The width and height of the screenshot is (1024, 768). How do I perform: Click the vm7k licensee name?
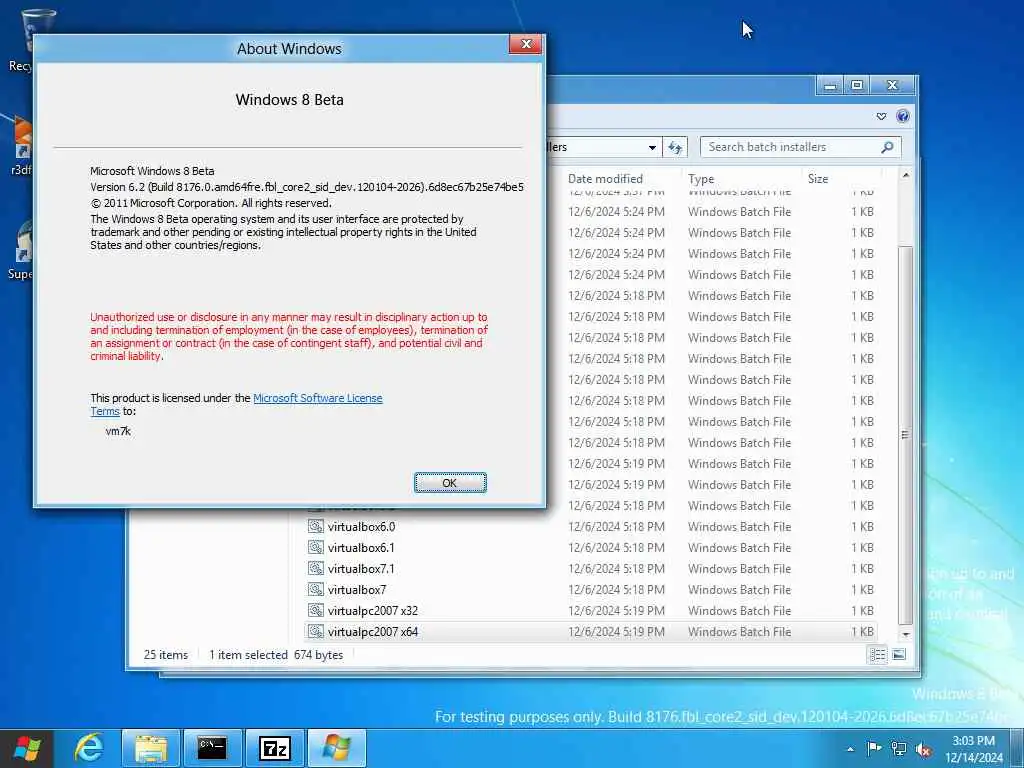pyautogui.click(x=118, y=431)
